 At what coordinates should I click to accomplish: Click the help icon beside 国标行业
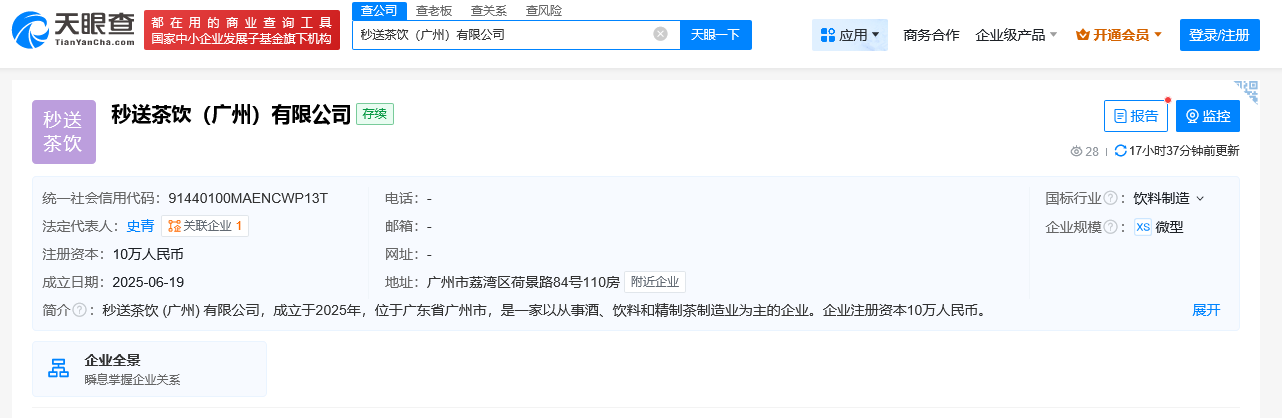[1110, 198]
